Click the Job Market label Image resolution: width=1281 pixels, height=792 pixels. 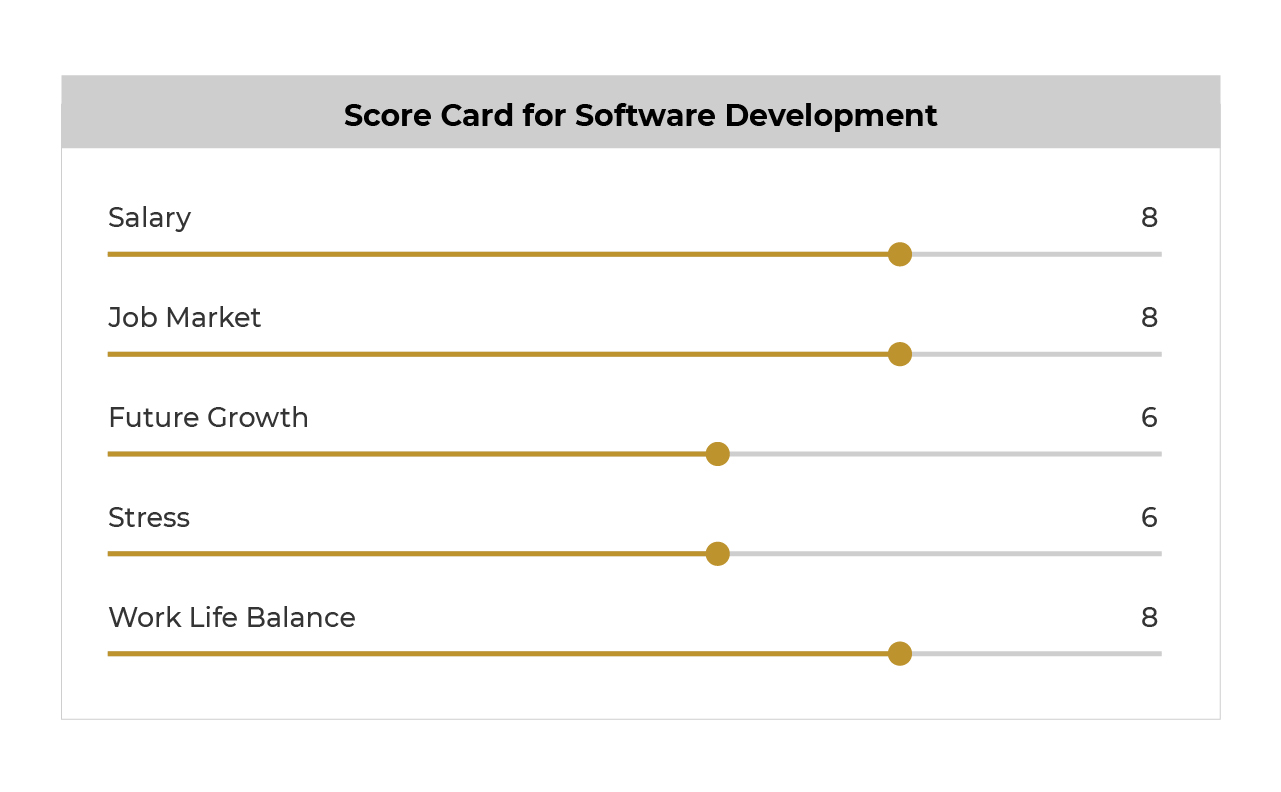(184, 318)
